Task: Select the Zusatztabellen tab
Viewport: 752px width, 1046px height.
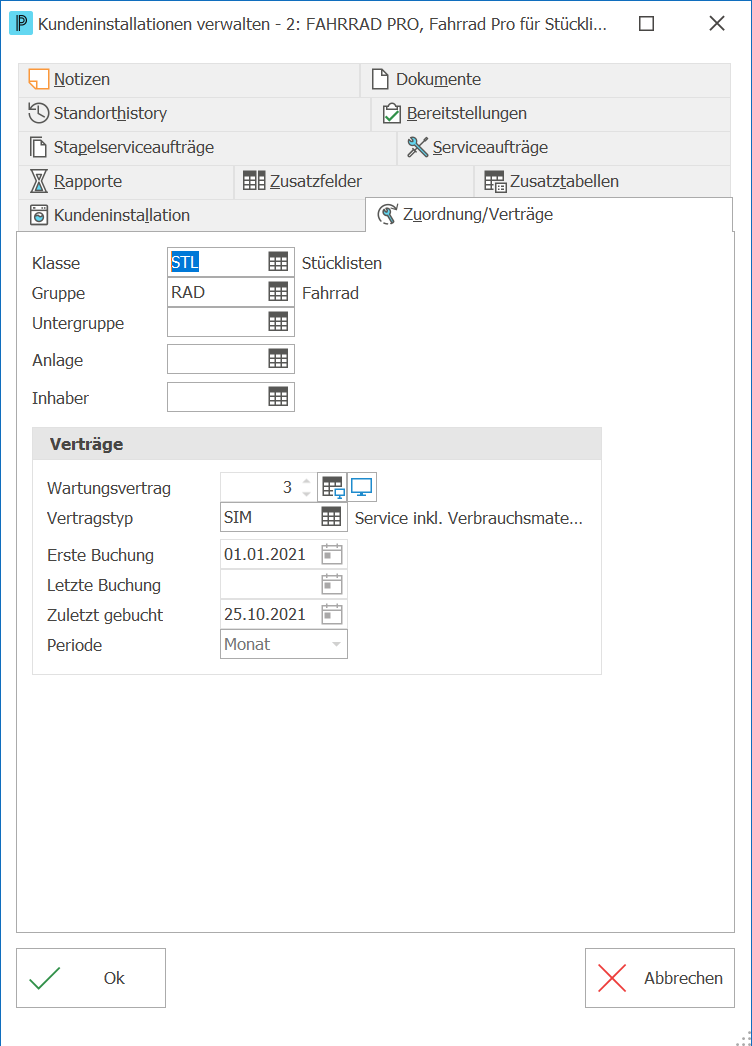Action: pyautogui.click(x=603, y=181)
